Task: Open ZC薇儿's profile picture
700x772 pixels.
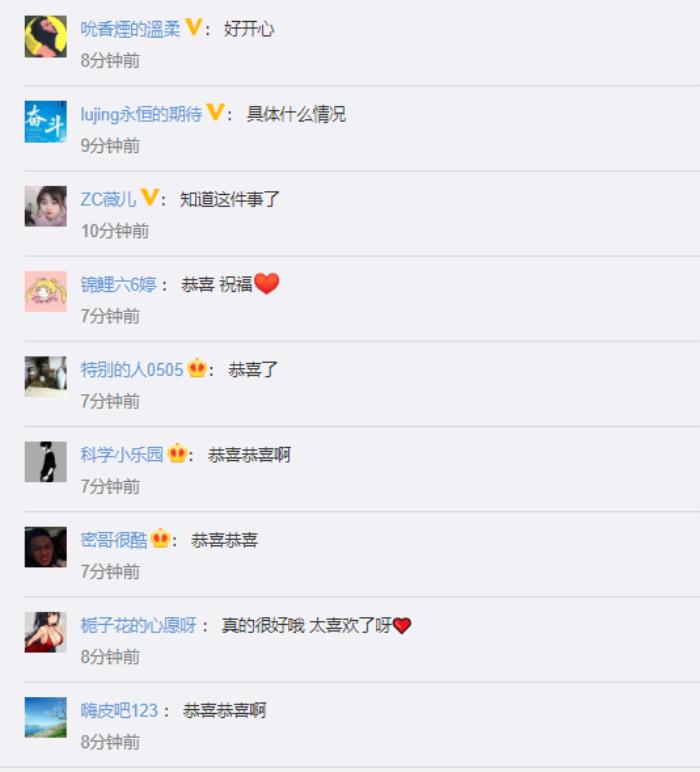Action: (x=46, y=207)
